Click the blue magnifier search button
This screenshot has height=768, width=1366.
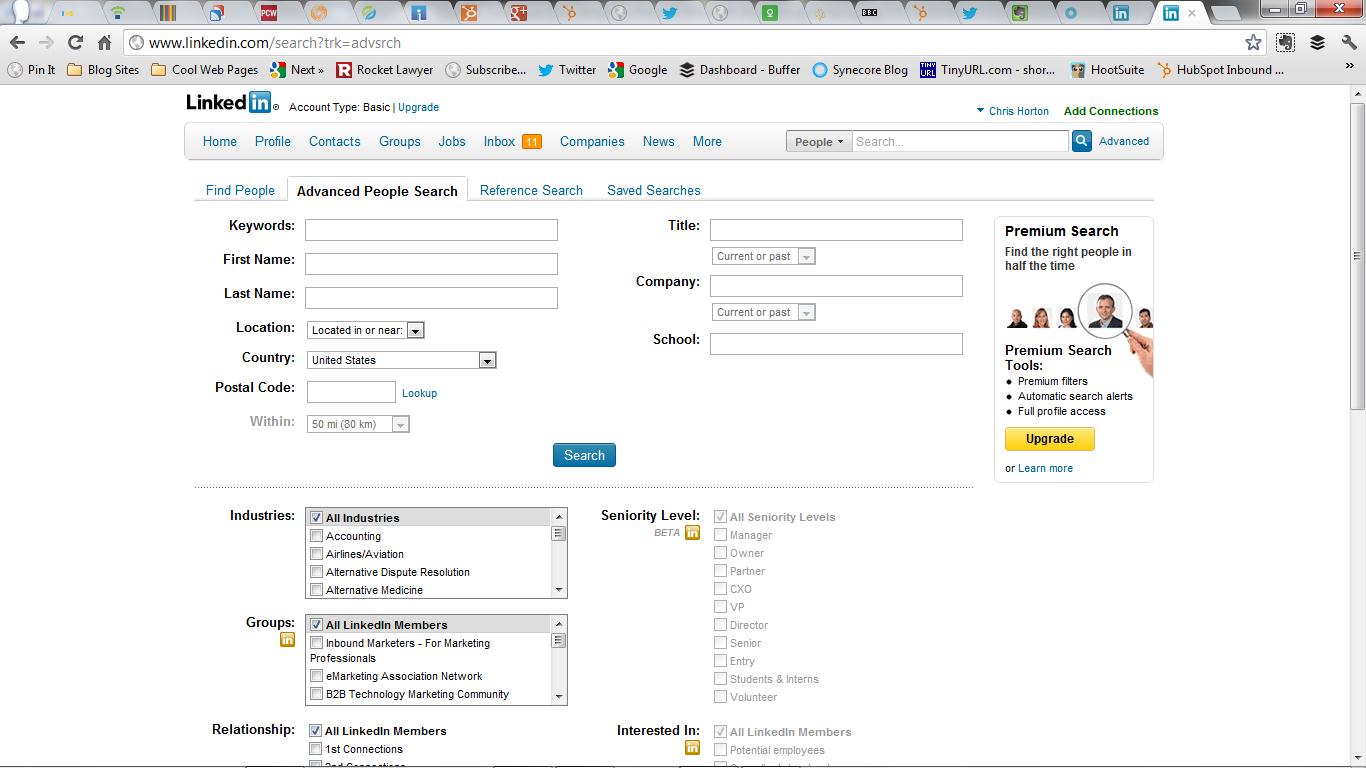tap(1082, 141)
